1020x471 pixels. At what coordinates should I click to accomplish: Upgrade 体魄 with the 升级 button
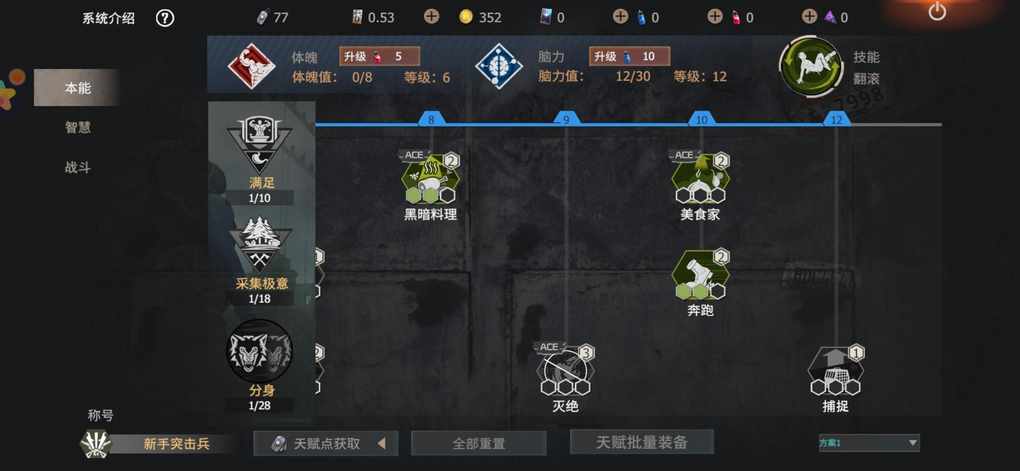click(379, 57)
